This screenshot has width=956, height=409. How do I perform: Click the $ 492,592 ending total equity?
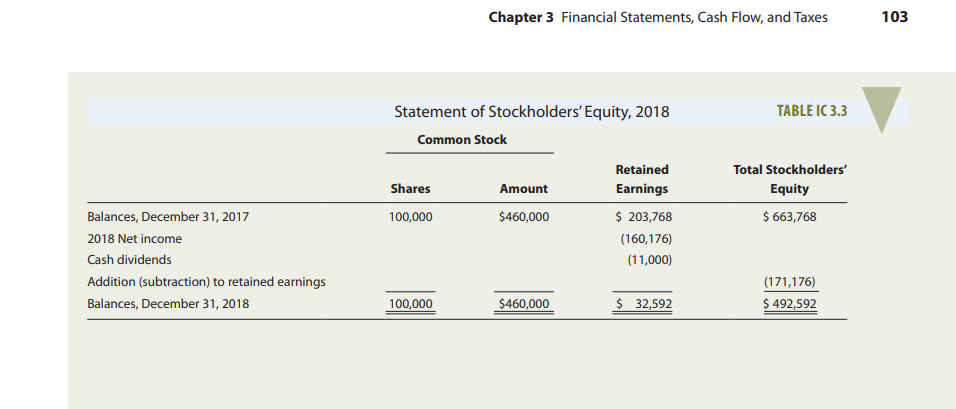coord(789,303)
